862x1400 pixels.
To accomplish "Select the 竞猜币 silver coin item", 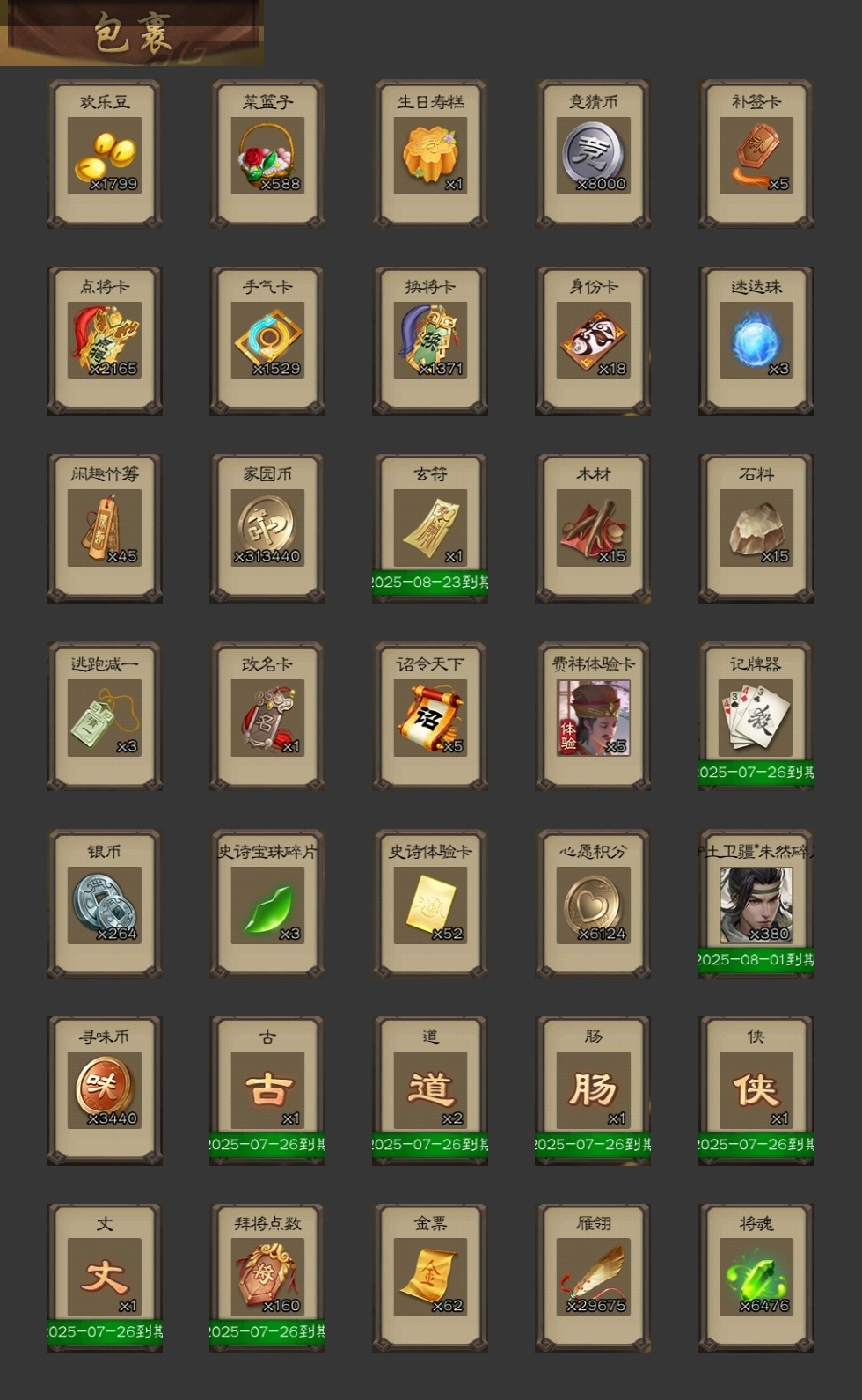I will coord(593,155).
